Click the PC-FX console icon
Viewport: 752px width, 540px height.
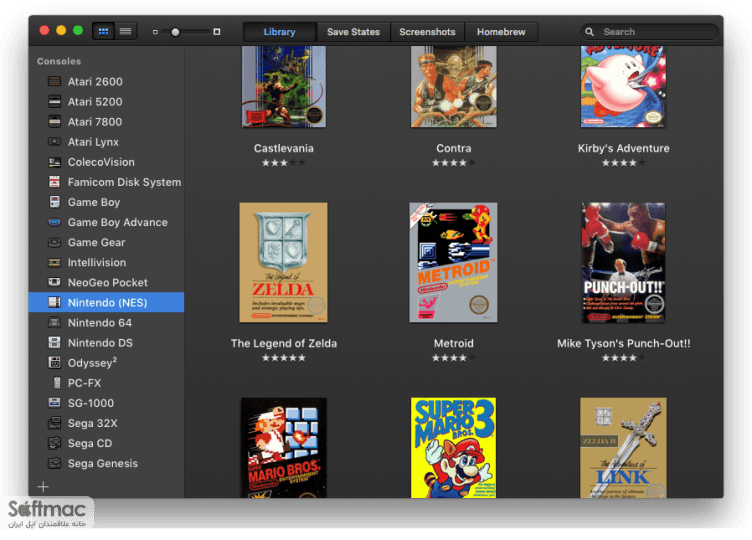click(57, 383)
